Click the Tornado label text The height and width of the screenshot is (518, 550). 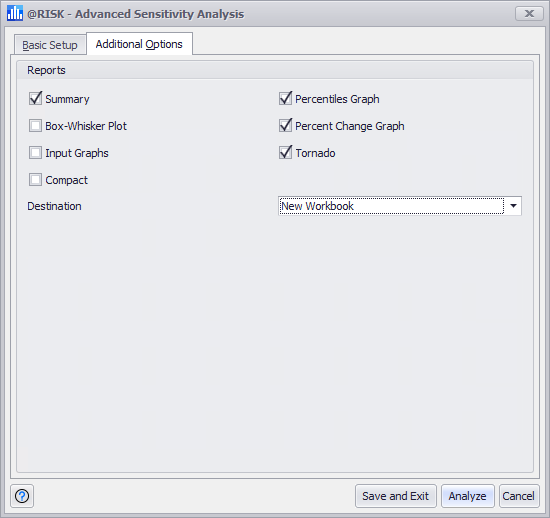(315, 153)
